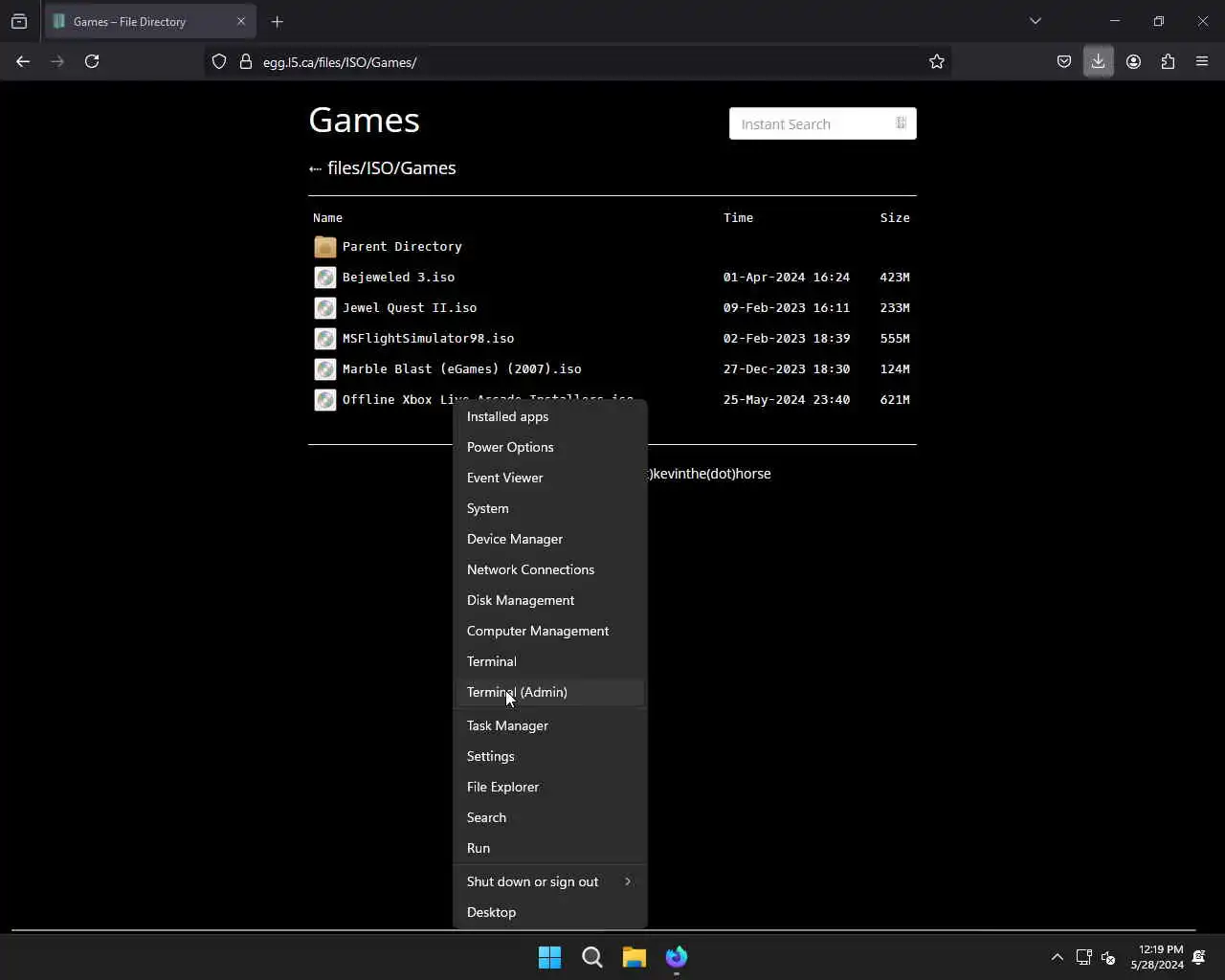Open the Extensions puzzle icon

(x=1168, y=61)
